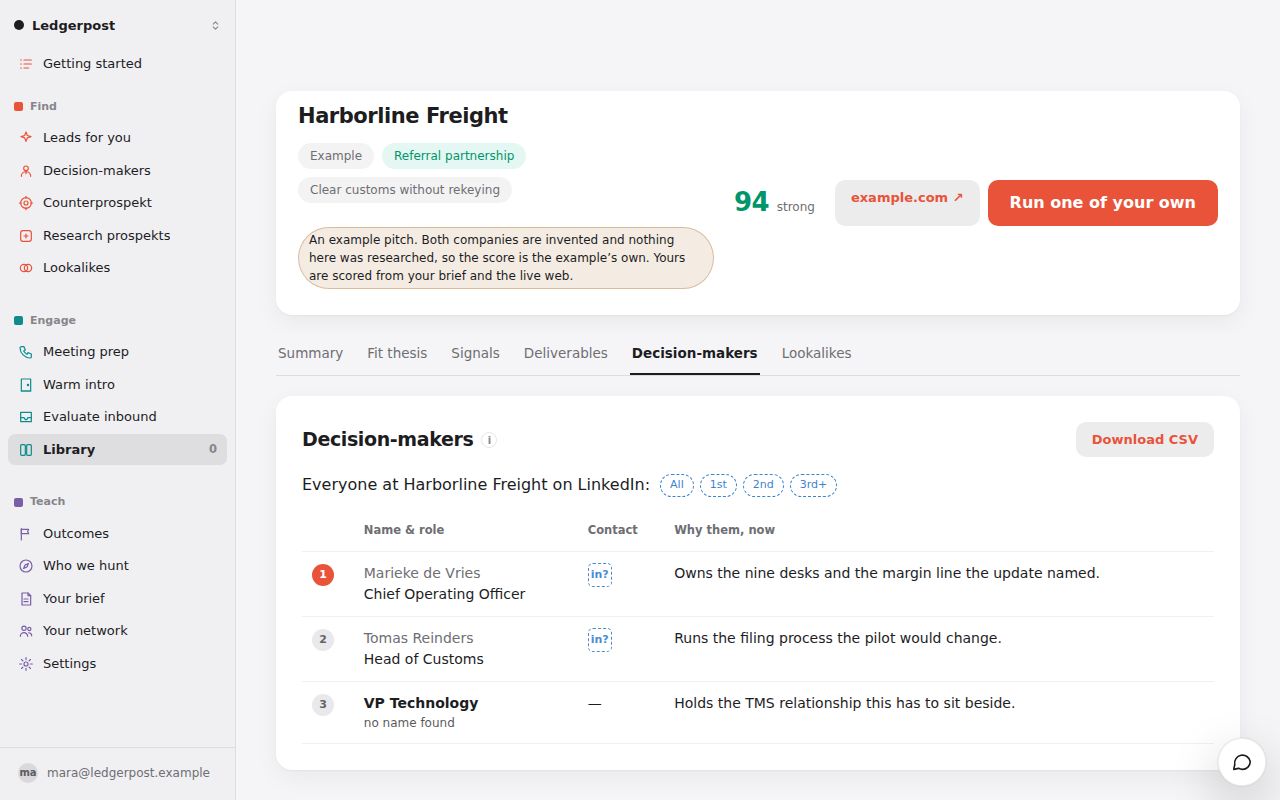The height and width of the screenshot is (800, 1280).
Task: Open Leads for you in sidebar
Action: (x=117, y=138)
